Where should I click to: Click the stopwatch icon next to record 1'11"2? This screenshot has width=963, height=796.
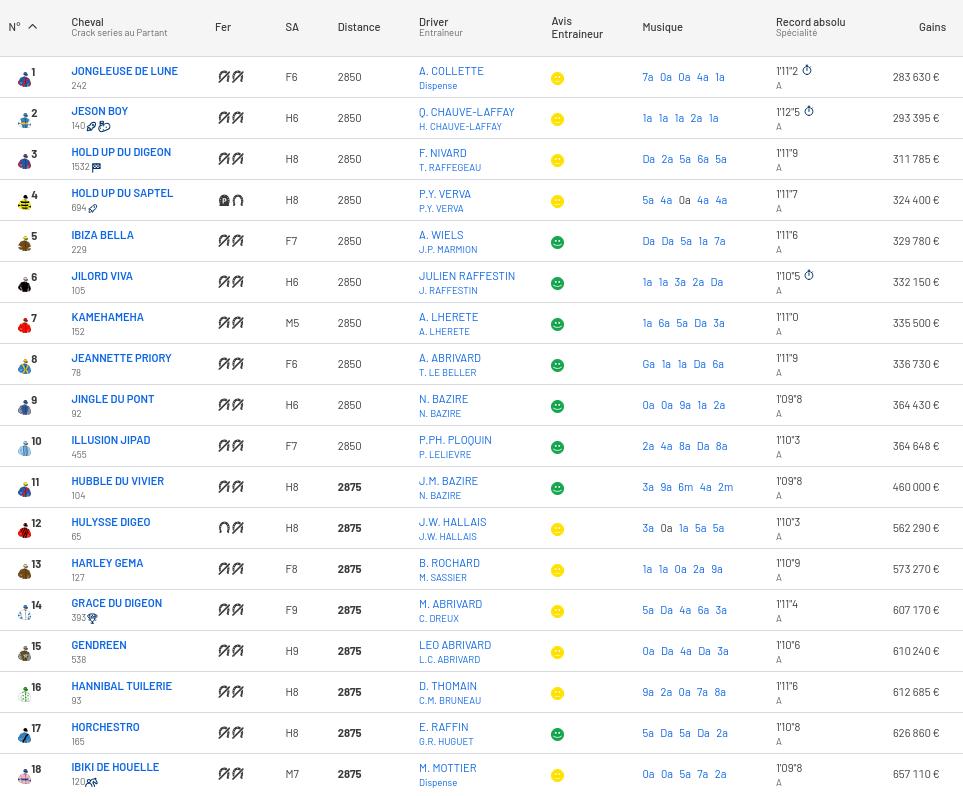[807, 71]
